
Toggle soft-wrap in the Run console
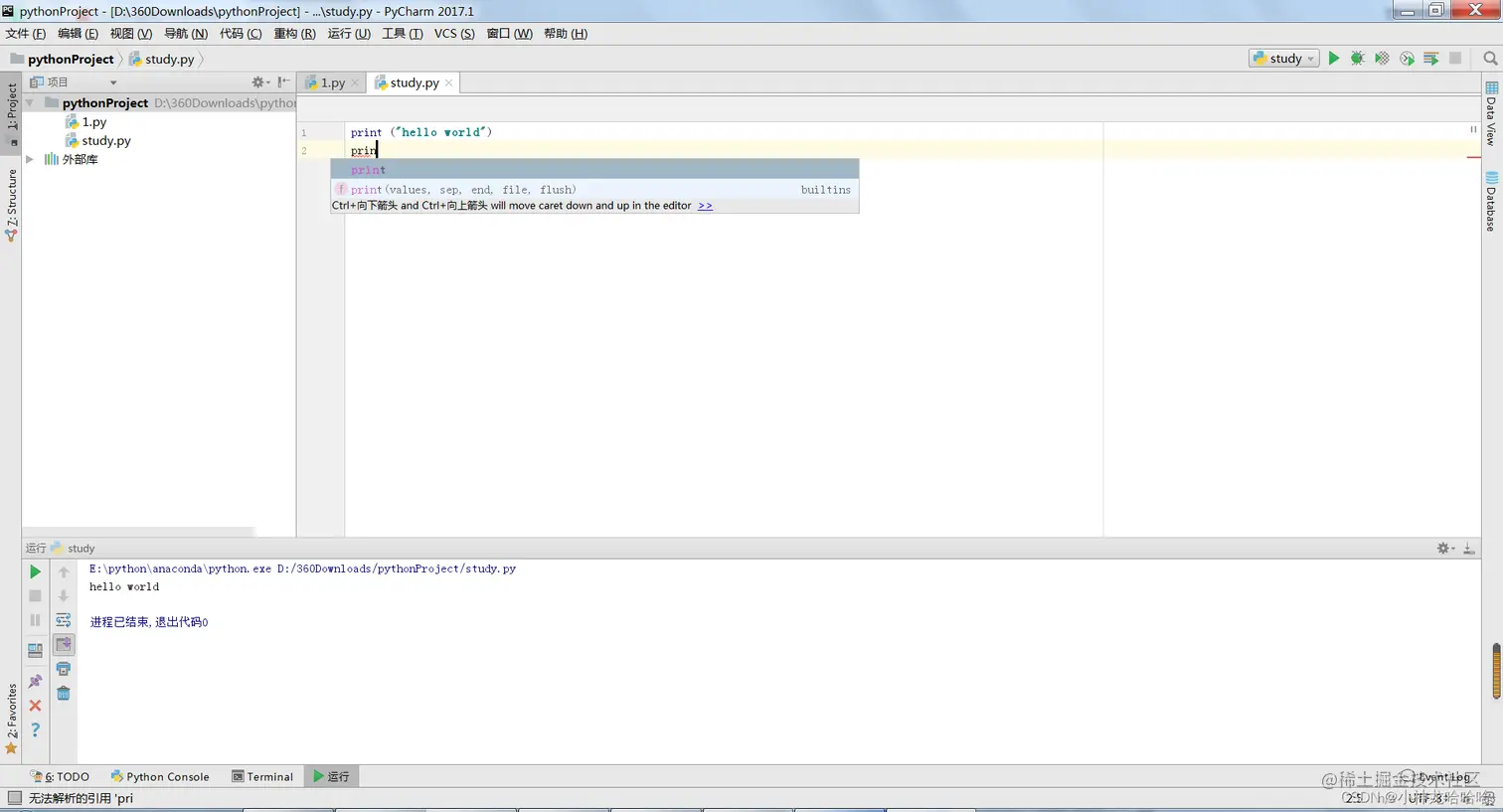click(64, 620)
